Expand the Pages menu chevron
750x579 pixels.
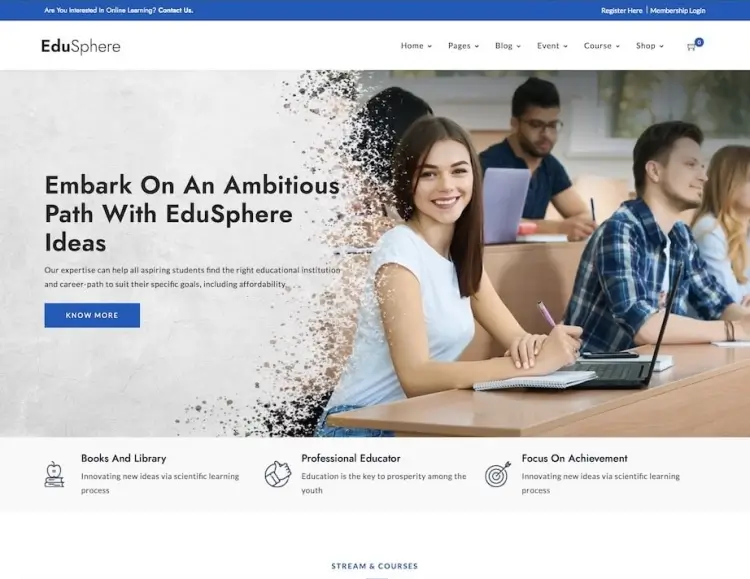(x=477, y=46)
